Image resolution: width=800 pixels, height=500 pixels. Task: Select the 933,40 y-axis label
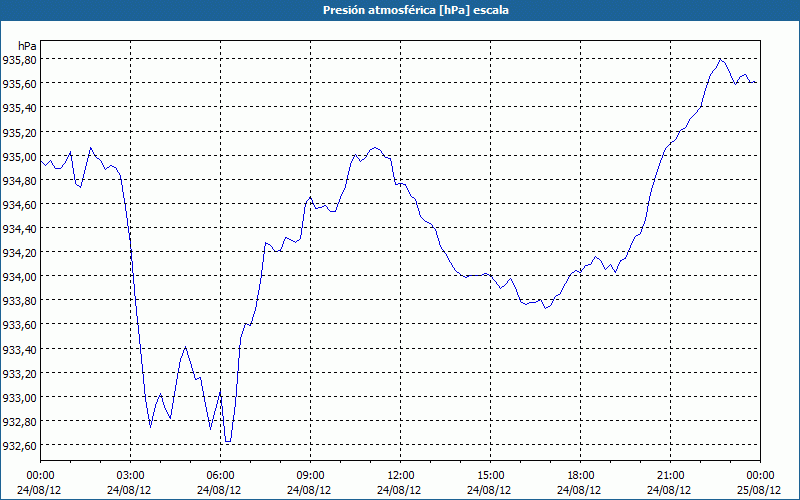pyautogui.click(x=19, y=349)
